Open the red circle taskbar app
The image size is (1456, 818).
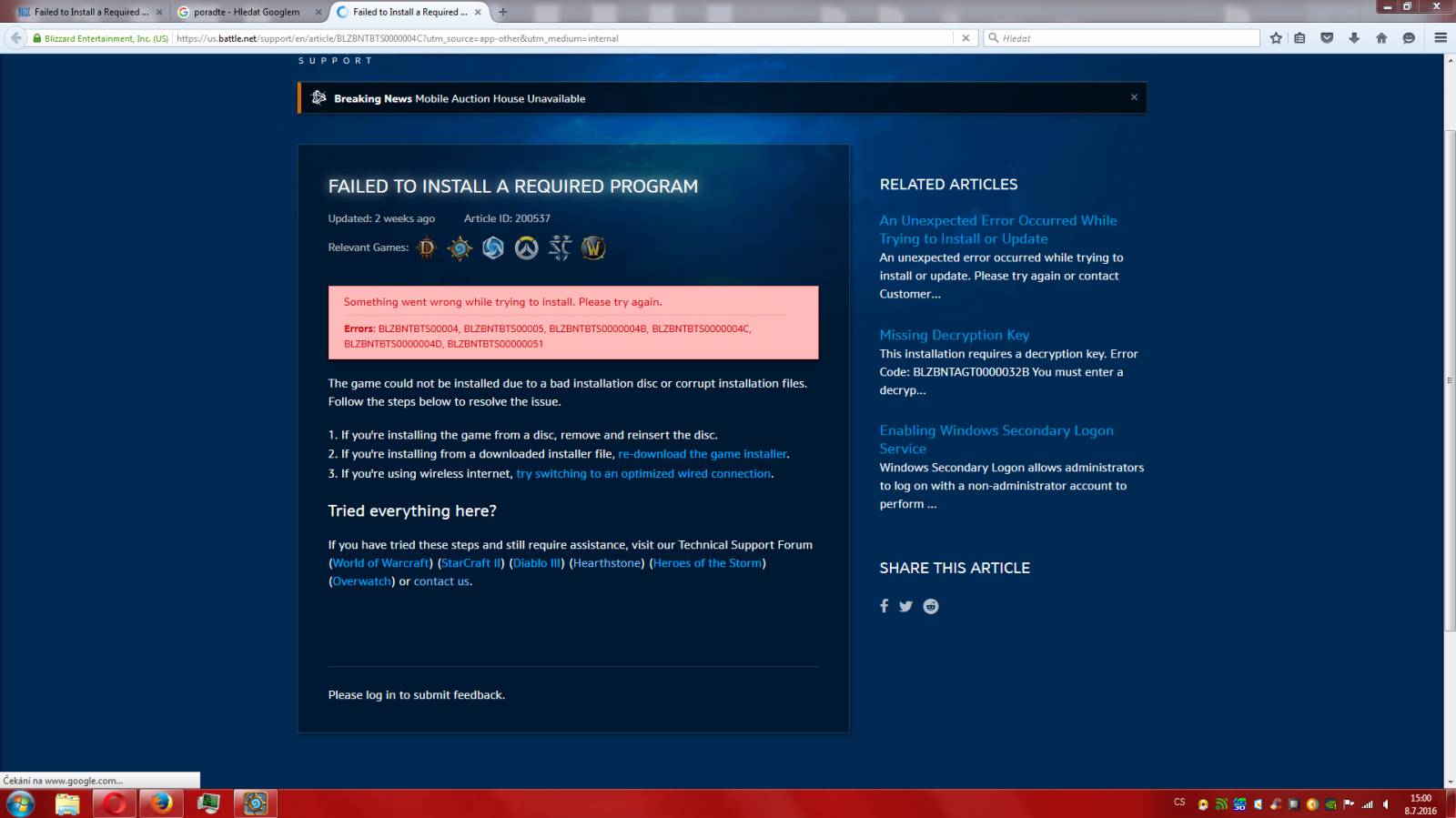coord(115,803)
